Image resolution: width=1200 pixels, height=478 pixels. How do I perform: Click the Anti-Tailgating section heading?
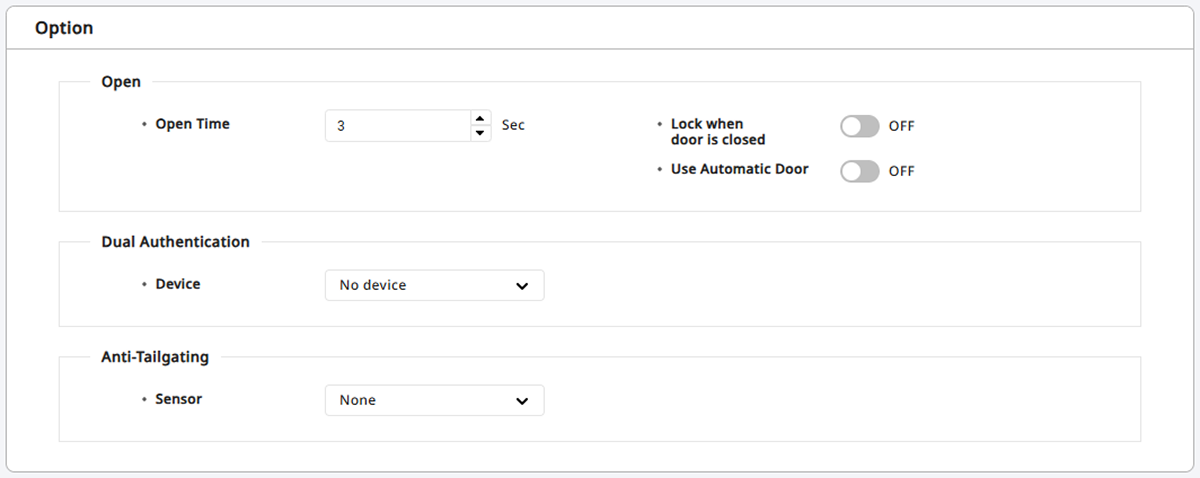(x=155, y=357)
